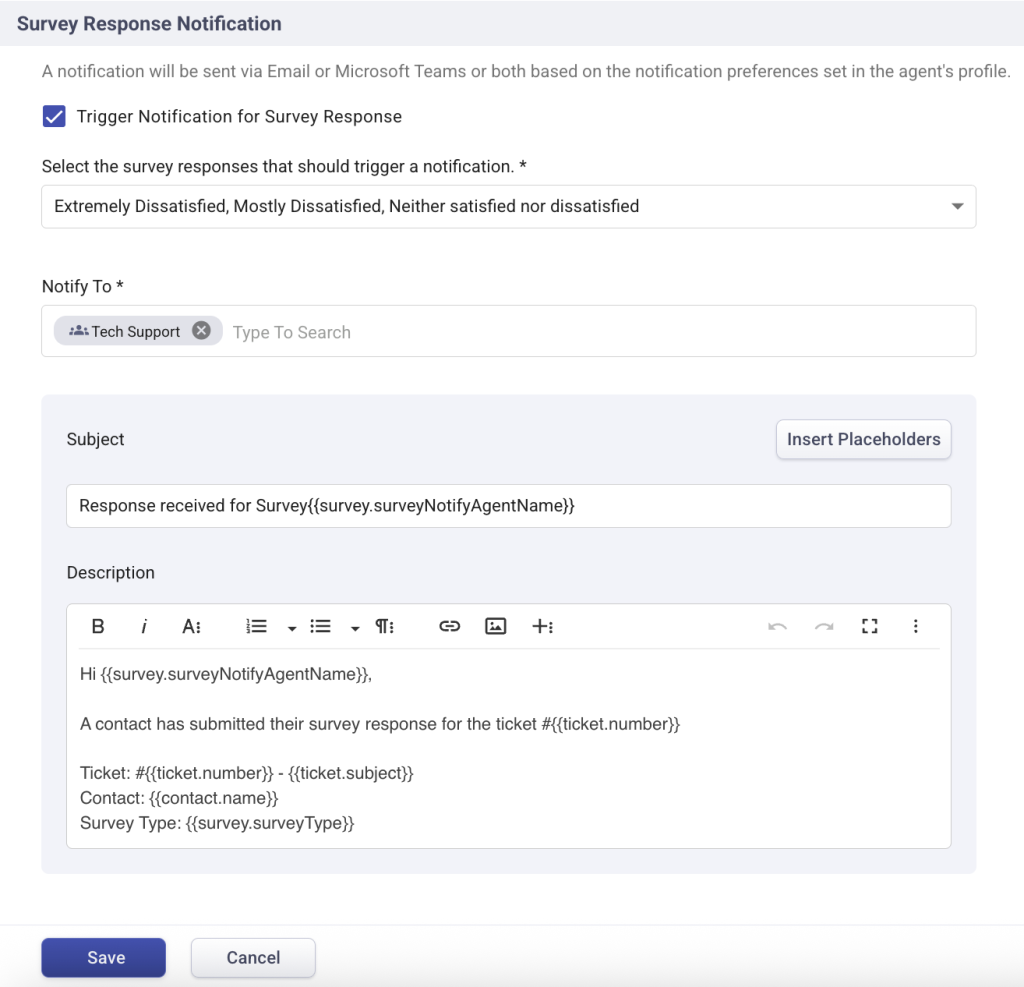Screen dimensions: 1024x987
Task: Click the Type To Search field
Action: (292, 332)
